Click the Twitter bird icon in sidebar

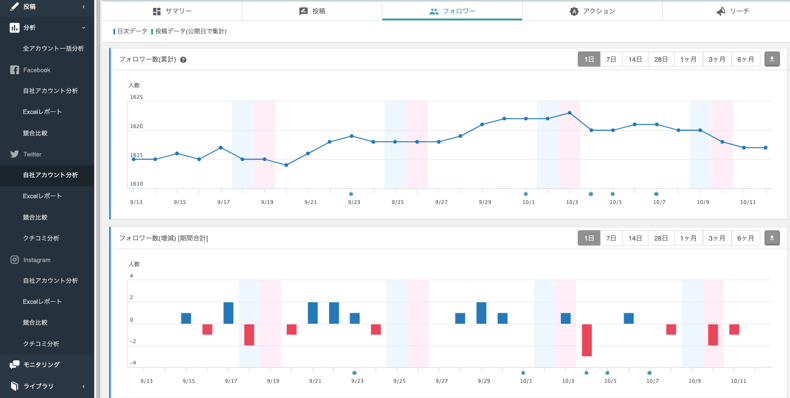(14, 154)
